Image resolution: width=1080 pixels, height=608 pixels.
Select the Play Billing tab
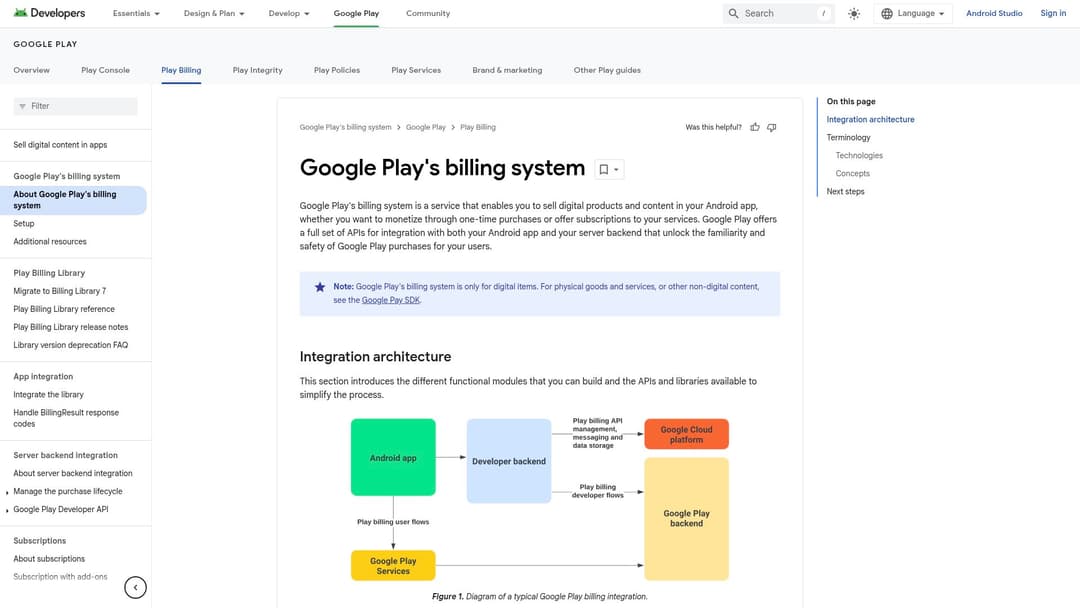point(181,70)
